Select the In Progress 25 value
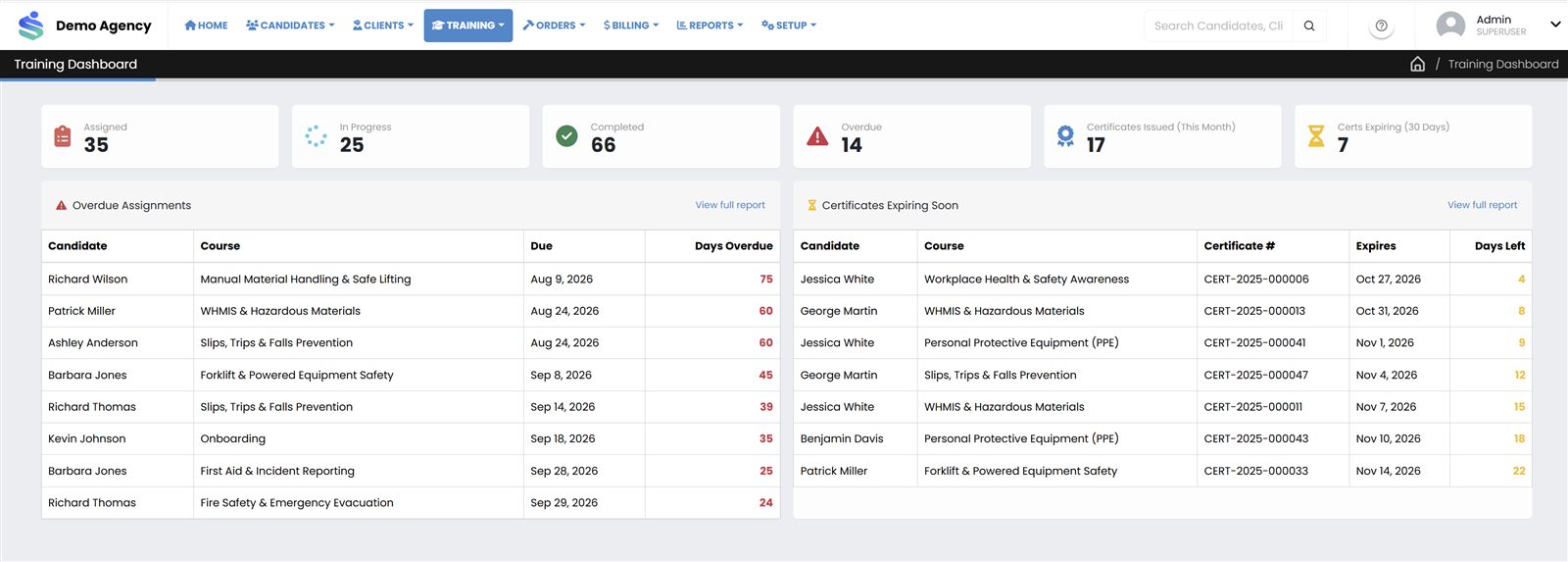This screenshot has width=1568, height=562. [352, 145]
